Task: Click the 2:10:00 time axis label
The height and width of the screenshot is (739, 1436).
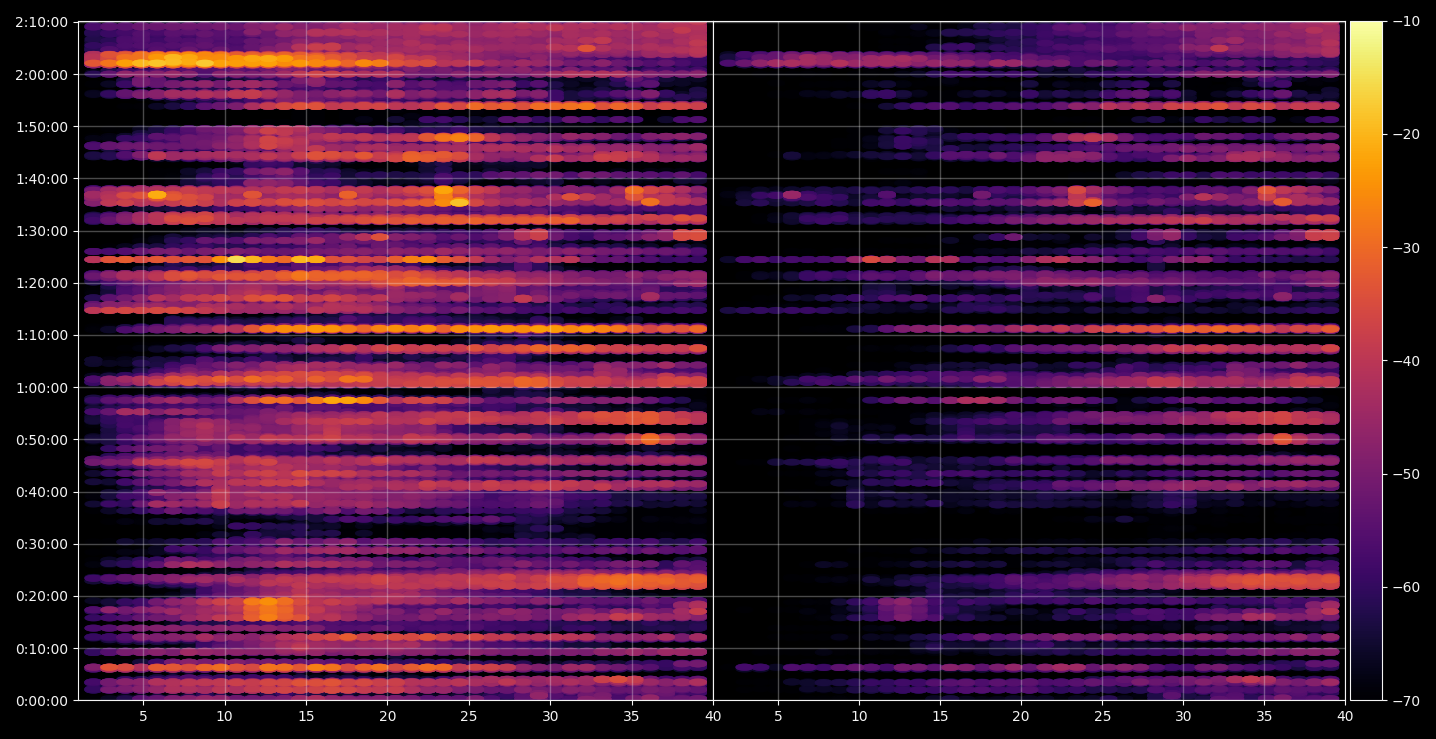Action: point(42,22)
